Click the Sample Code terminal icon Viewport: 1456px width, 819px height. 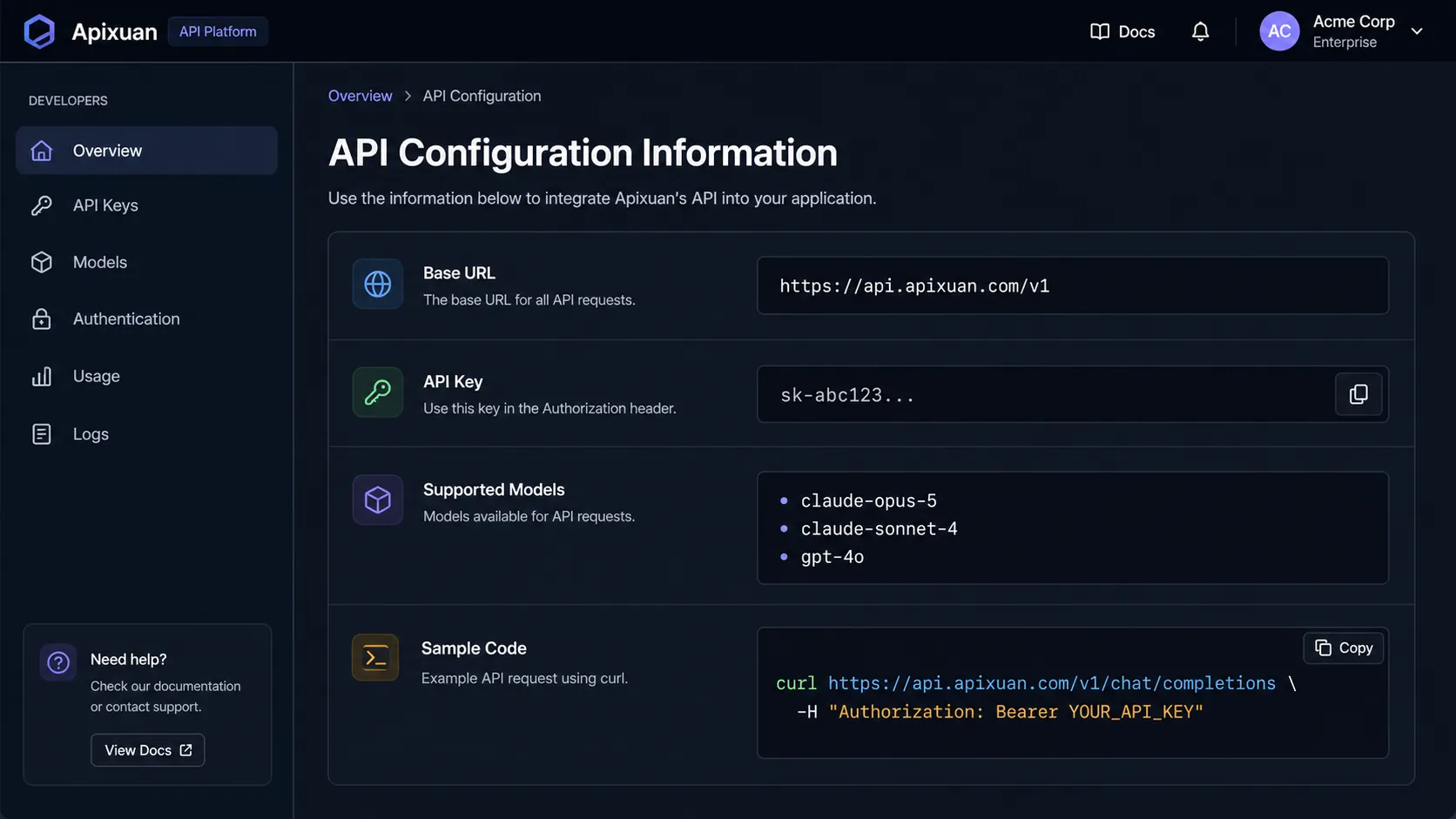375,657
